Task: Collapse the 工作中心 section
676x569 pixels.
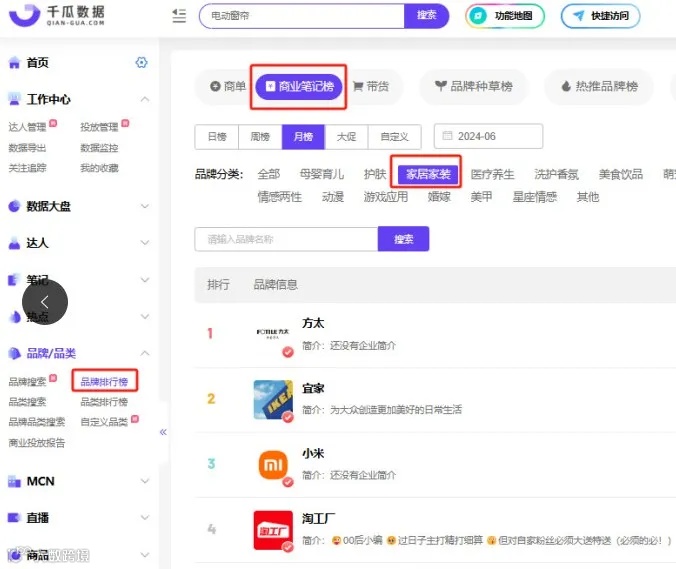Action: tap(145, 99)
